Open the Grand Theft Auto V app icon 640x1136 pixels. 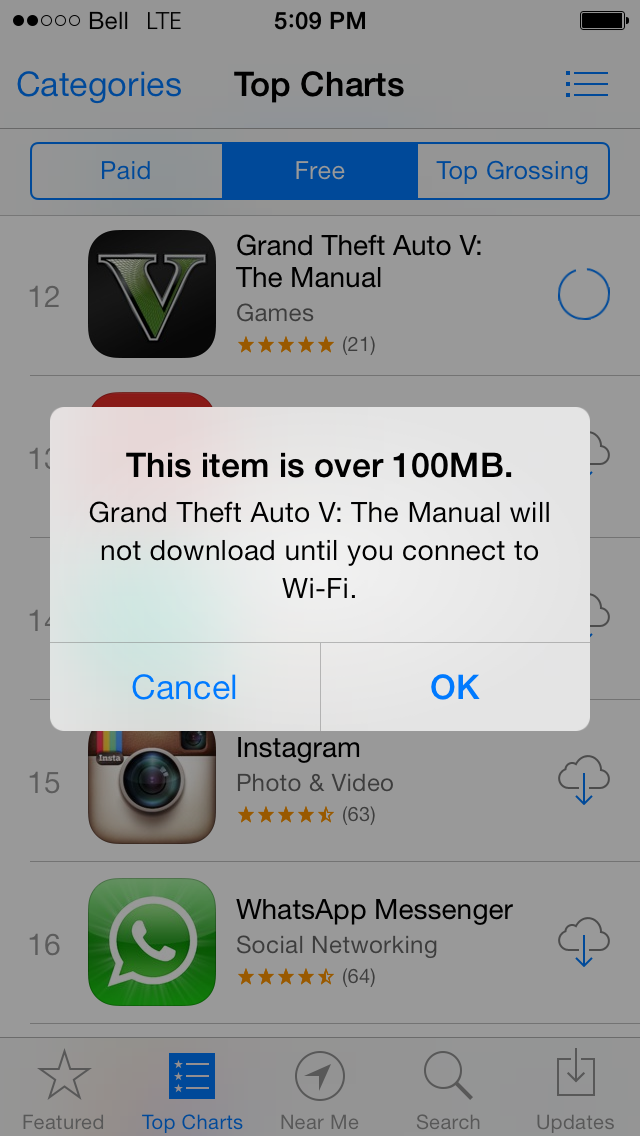[x=151, y=294]
